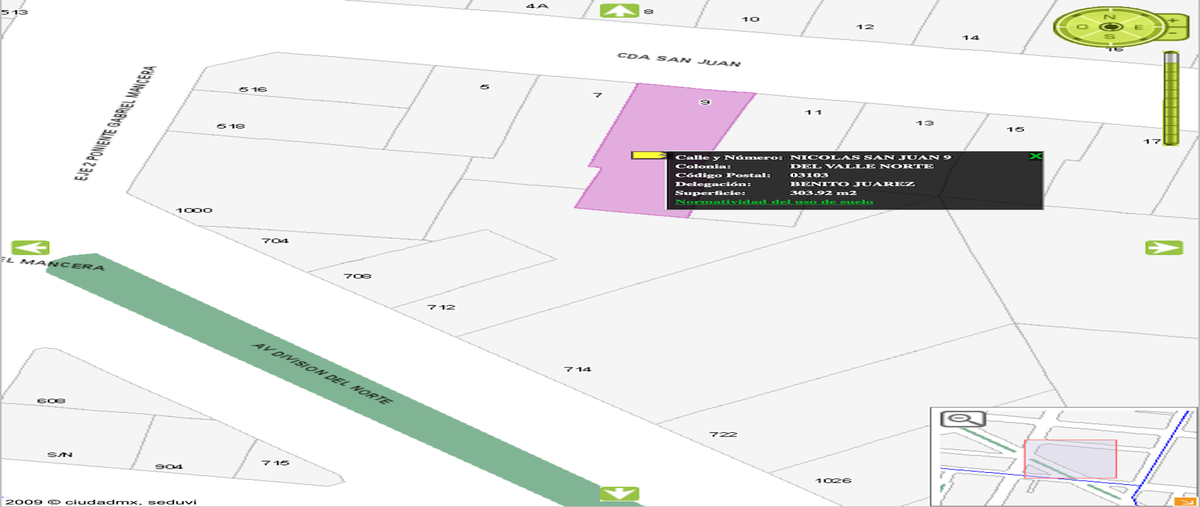Close the parcel info popup
Image resolution: width=1200 pixels, height=507 pixels.
click(x=1035, y=157)
